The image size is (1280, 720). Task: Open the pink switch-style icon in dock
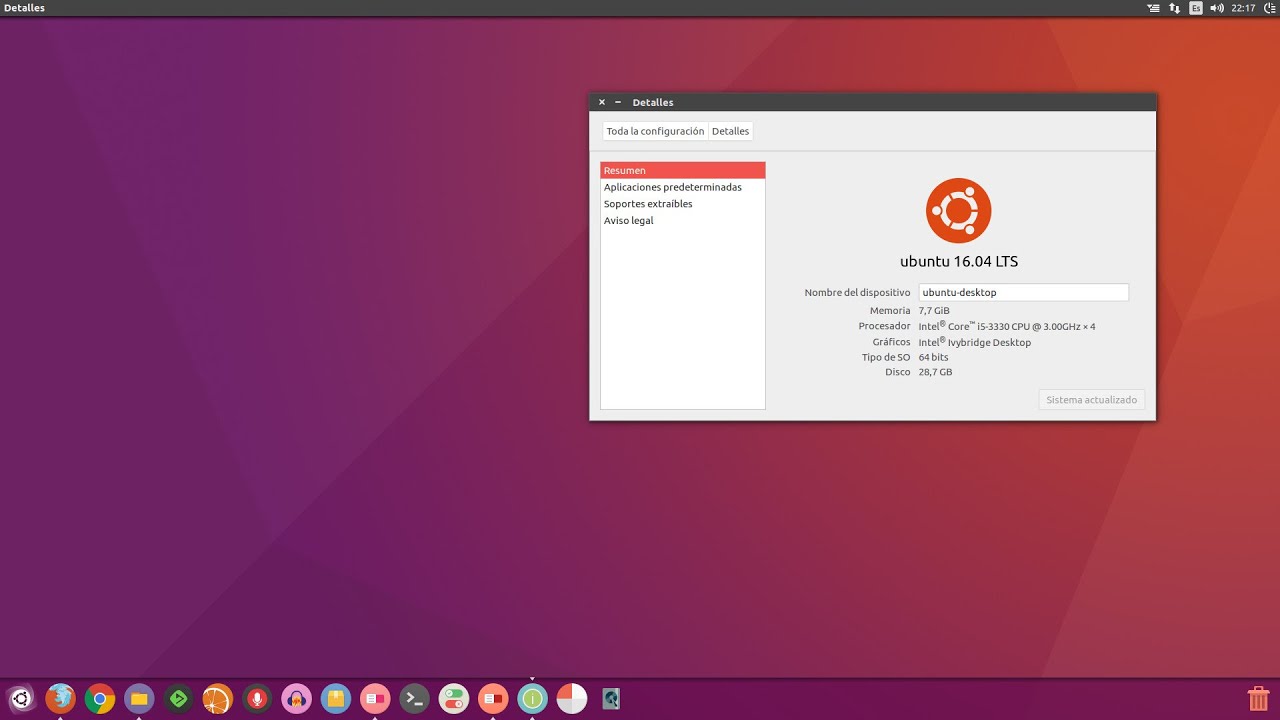375,698
